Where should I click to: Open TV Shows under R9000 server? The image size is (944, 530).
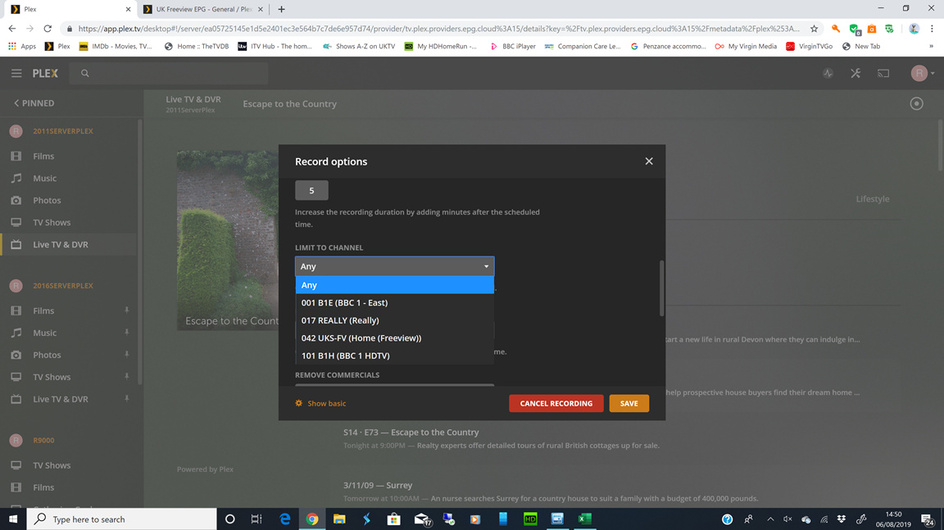coord(52,466)
